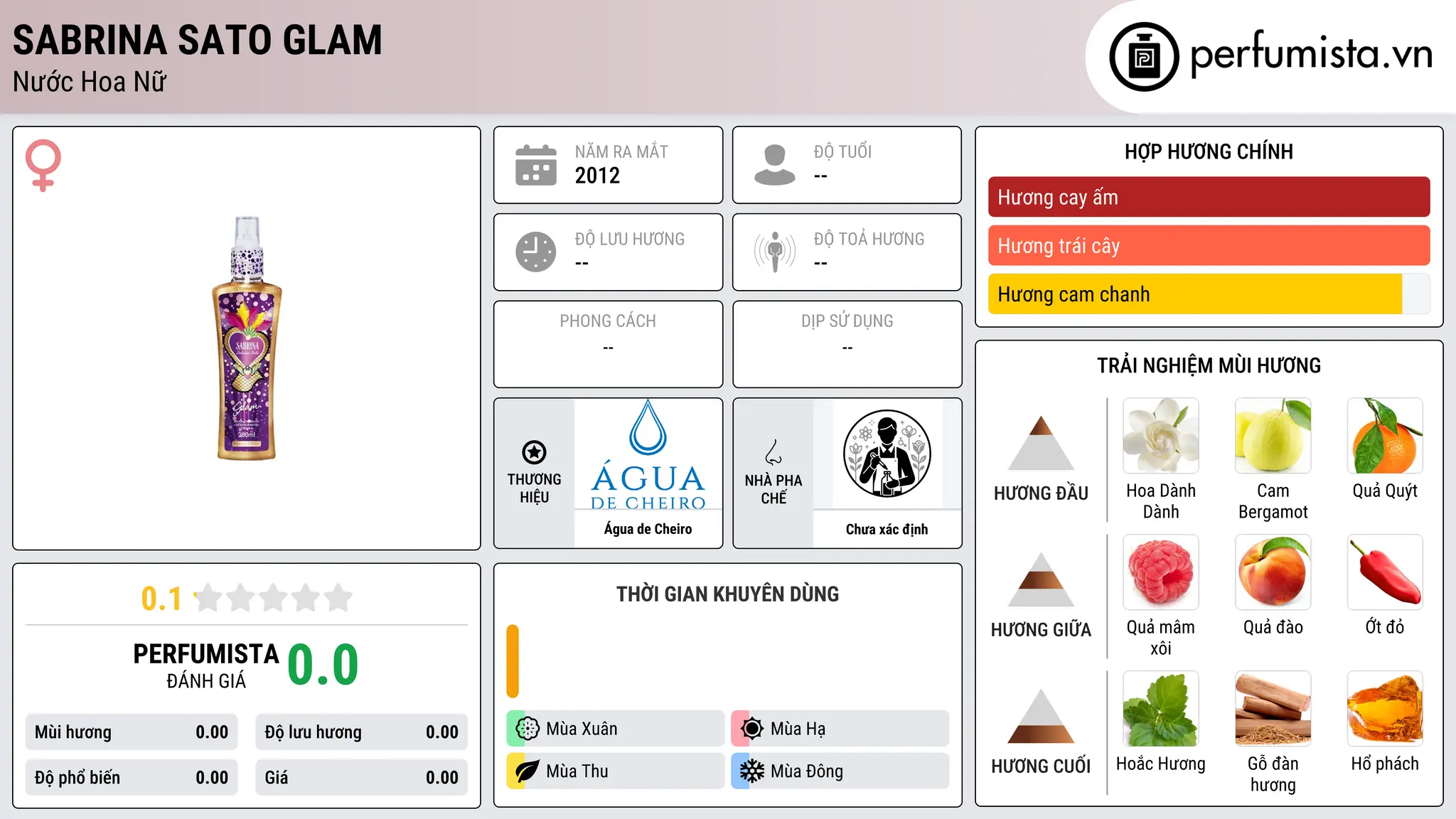Click the Hoắc Hương note name
The width and height of the screenshot is (1456, 819).
(1161, 764)
